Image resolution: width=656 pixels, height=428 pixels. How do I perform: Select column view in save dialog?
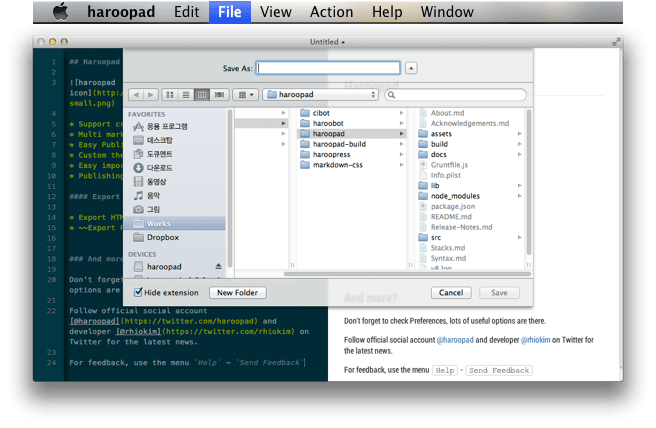point(201,94)
